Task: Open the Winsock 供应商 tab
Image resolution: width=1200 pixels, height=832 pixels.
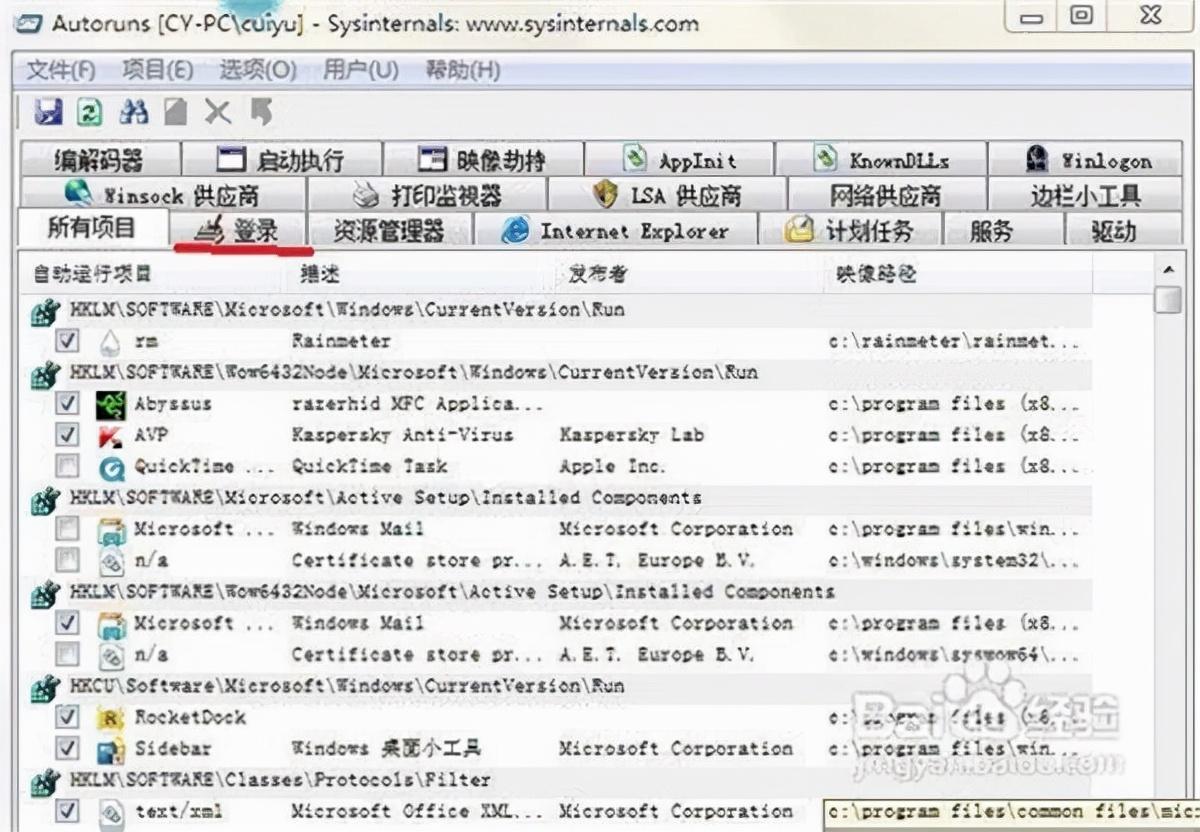Action: click(162, 194)
